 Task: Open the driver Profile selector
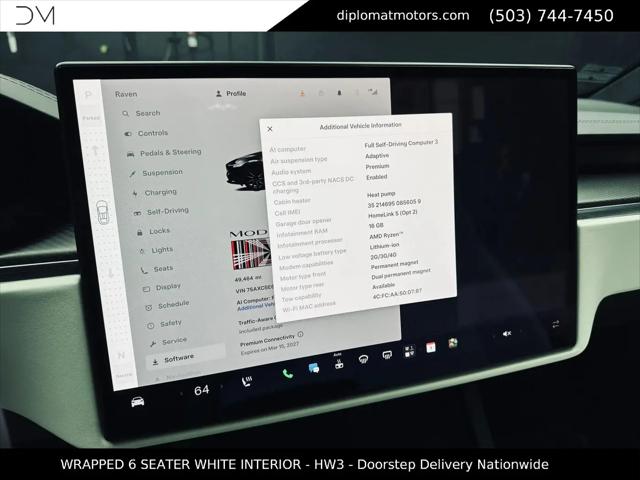(231, 93)
